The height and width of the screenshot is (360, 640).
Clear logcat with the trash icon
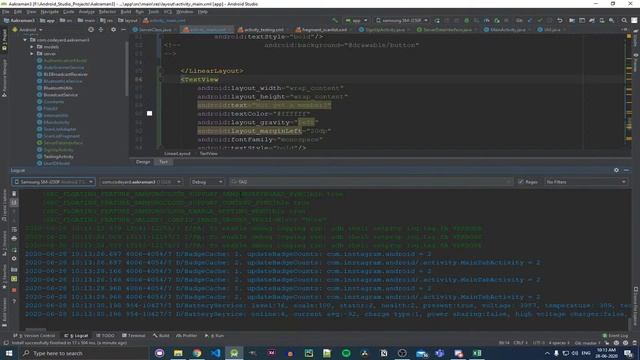pos(14,193)
